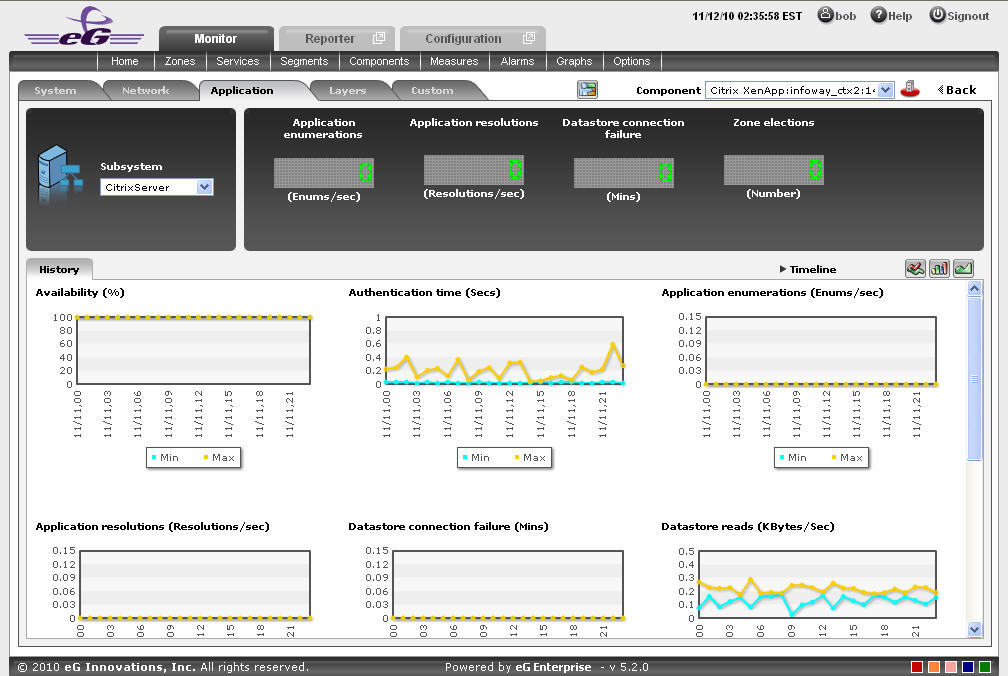
Task: Open the Services menu
Action: pyautogui.click(x=238, y=61)
